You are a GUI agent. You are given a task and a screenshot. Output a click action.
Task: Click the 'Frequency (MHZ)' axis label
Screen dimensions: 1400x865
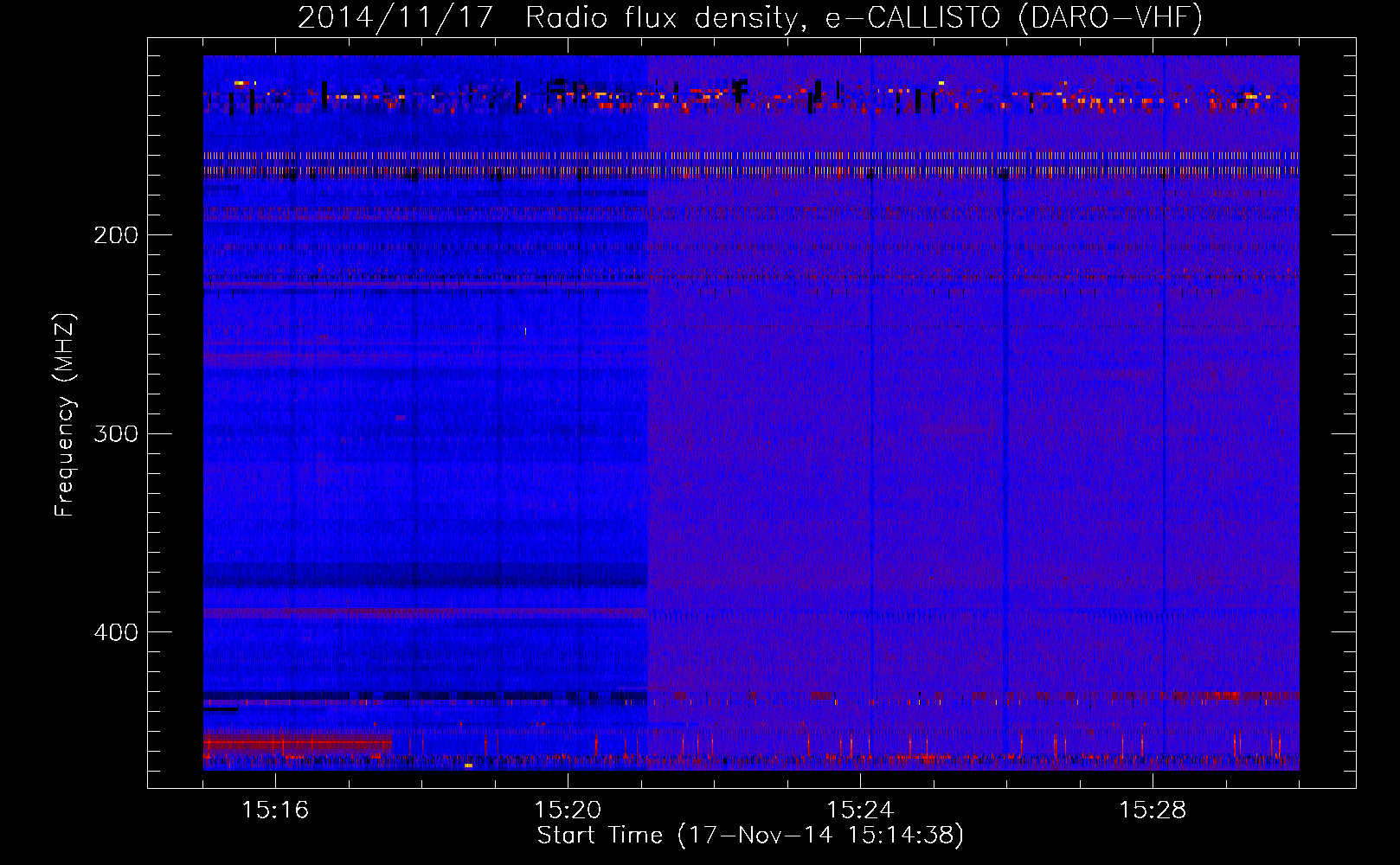(x=66, y=415)
